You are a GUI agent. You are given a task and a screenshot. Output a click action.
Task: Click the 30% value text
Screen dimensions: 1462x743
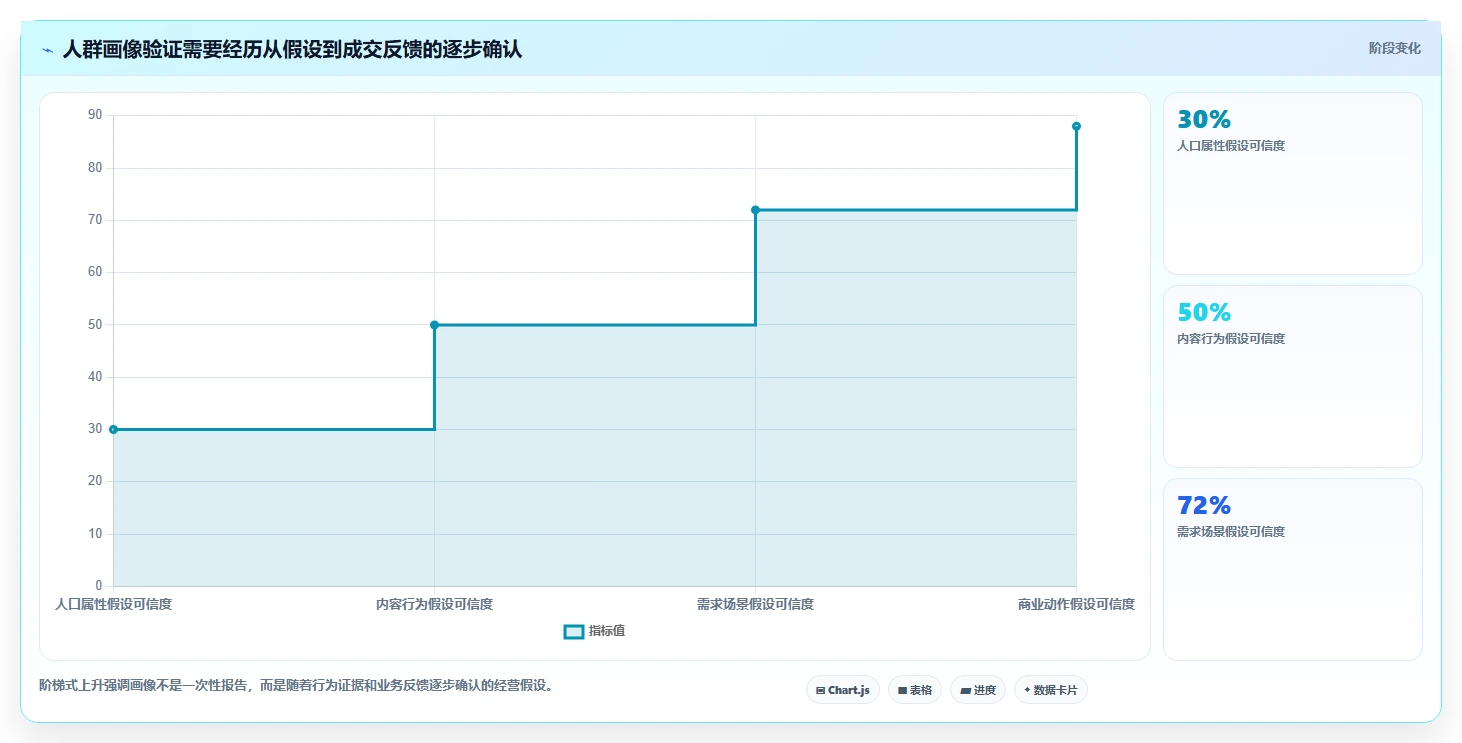(1204, 120)
